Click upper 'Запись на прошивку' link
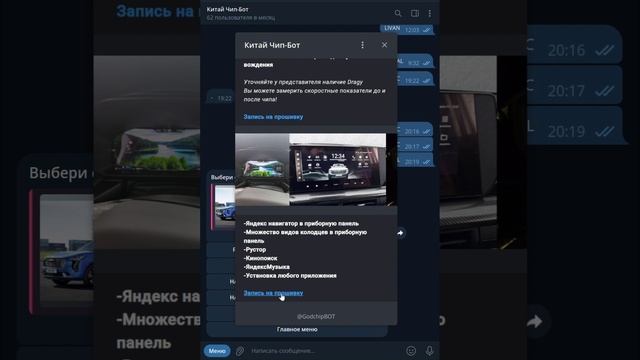The height and width of the screenshot is (360, 640). point(273,117)
